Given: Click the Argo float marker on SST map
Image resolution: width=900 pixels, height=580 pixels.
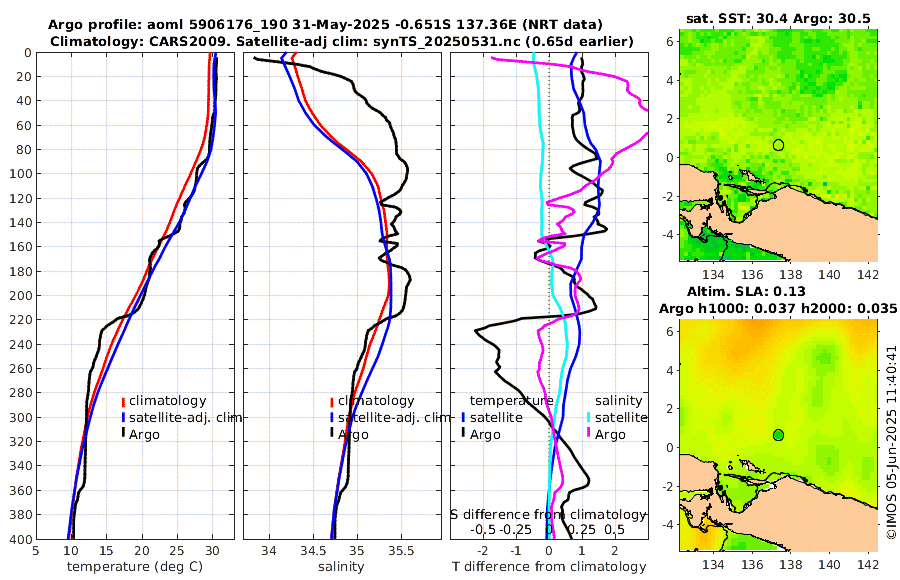Looking at the screenshot, I should point(778,145).
